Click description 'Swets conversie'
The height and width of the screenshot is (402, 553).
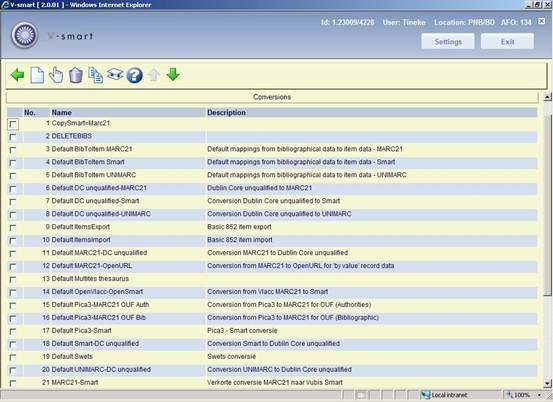click(x=231, y=357)
